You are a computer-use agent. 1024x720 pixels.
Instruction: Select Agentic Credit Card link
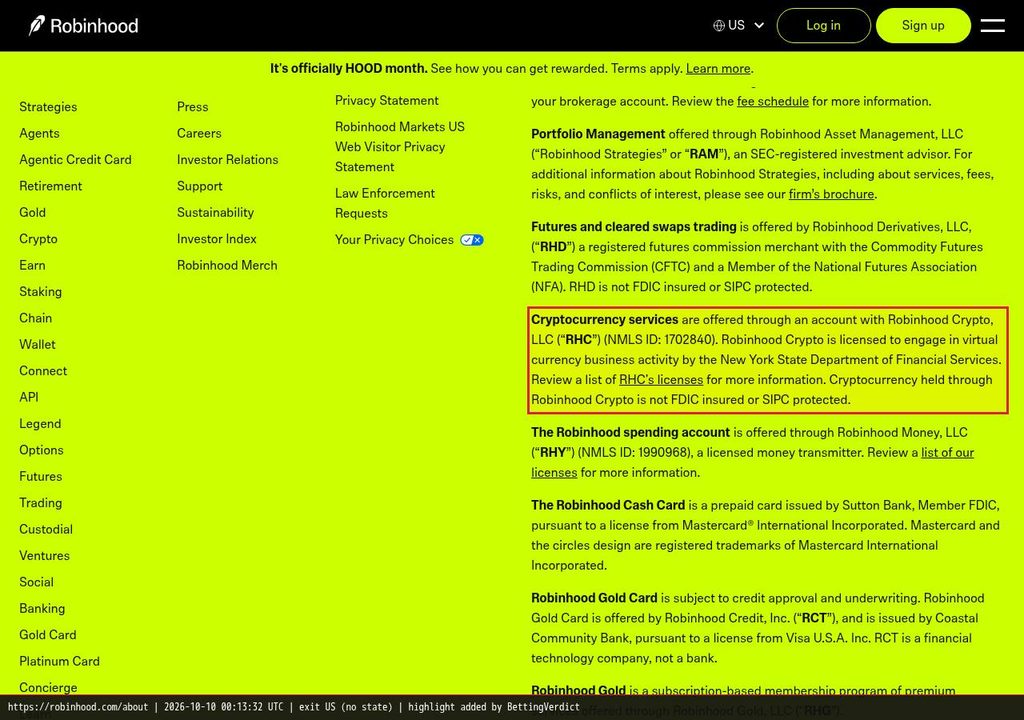pos(75,159)
